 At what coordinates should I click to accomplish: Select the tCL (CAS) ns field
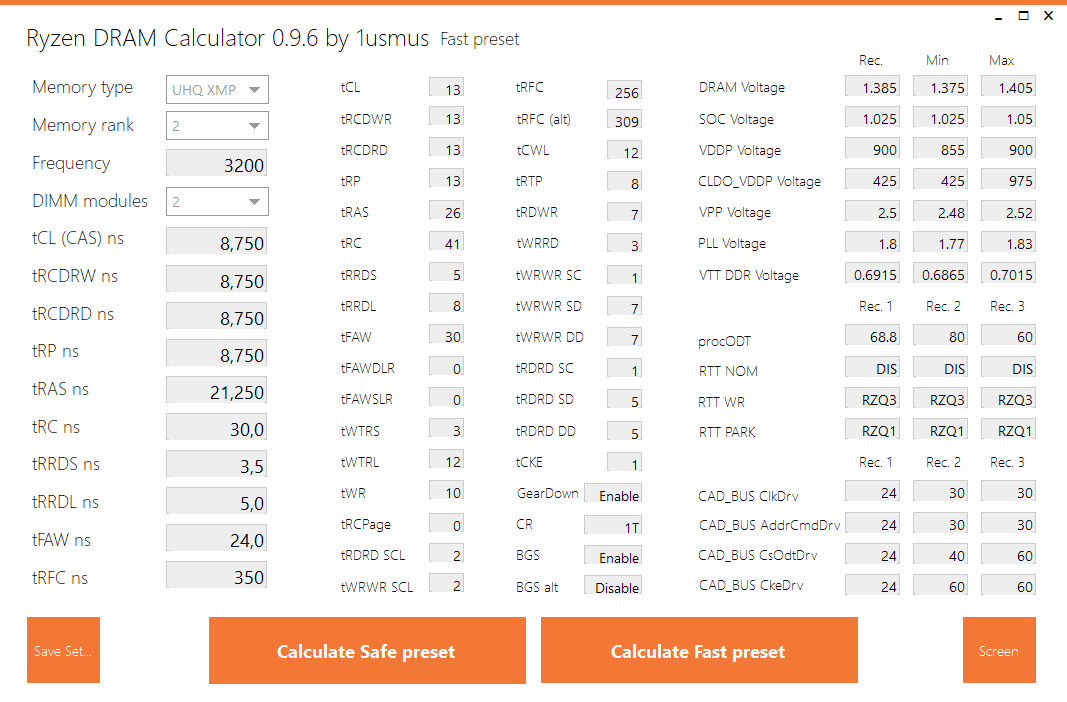(216, 241)
